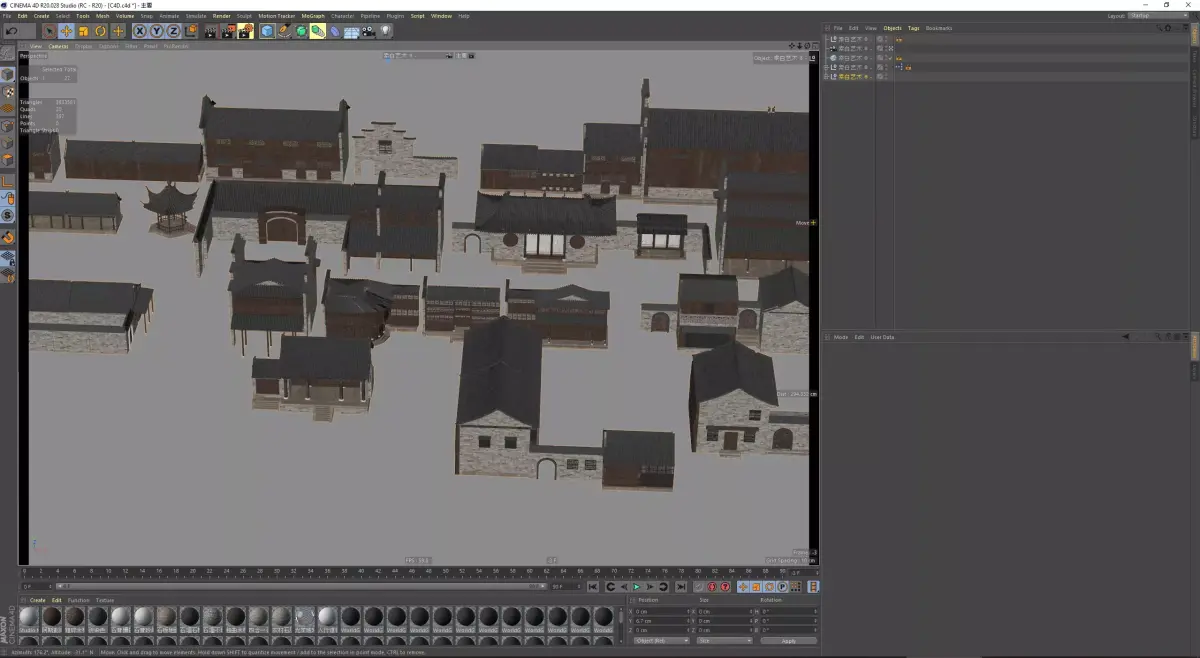Toggle Parameter keyframe recording (P)
Image resolution: width=1200 pixels, height=658 pixels.
782,587
